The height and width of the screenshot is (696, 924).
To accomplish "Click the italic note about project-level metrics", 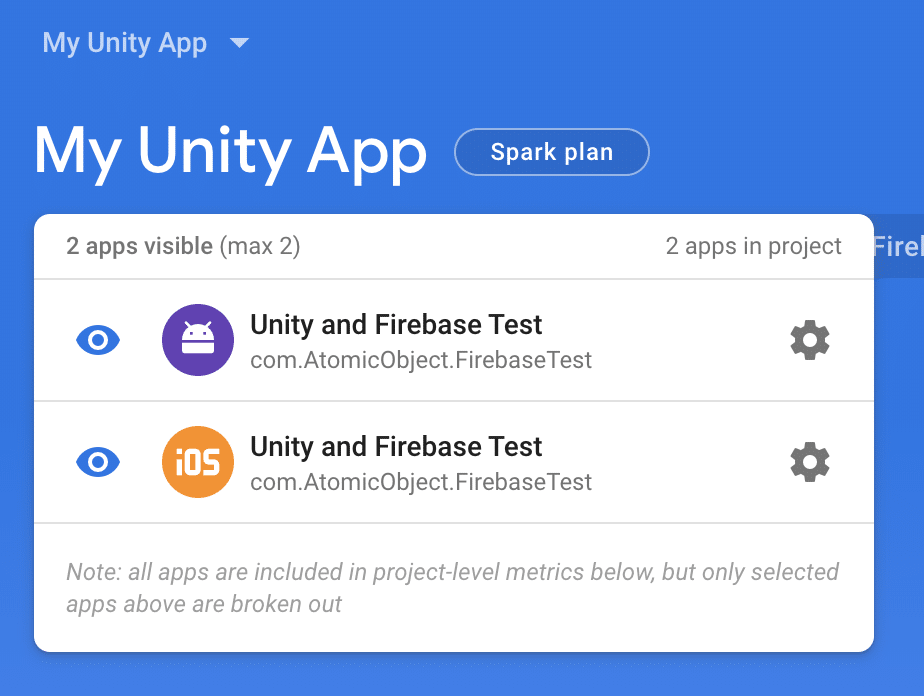I will click(453, 588).
